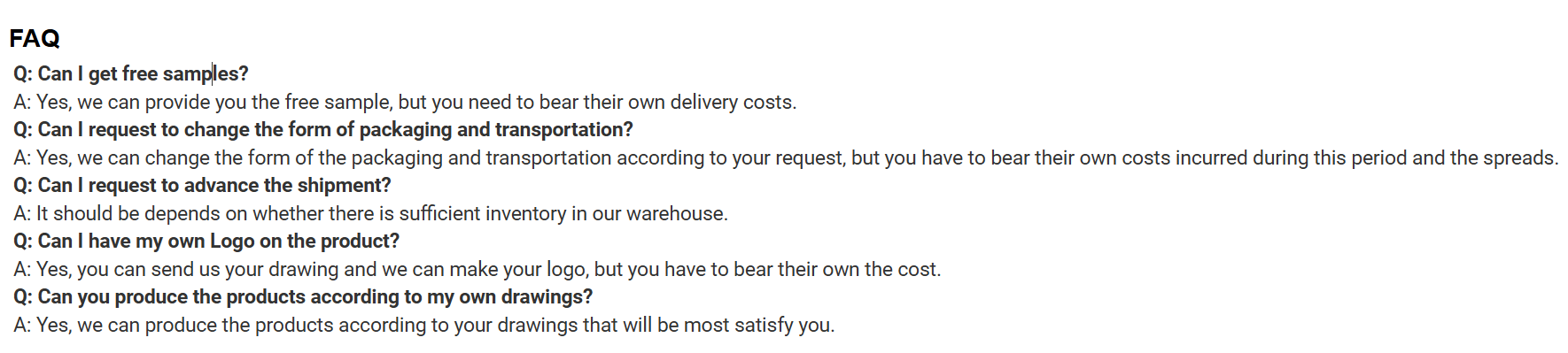The width and height of the screenshot is (1568, 353).
Task: Click question about getting free samples
Action: click(x=131, y=73)
